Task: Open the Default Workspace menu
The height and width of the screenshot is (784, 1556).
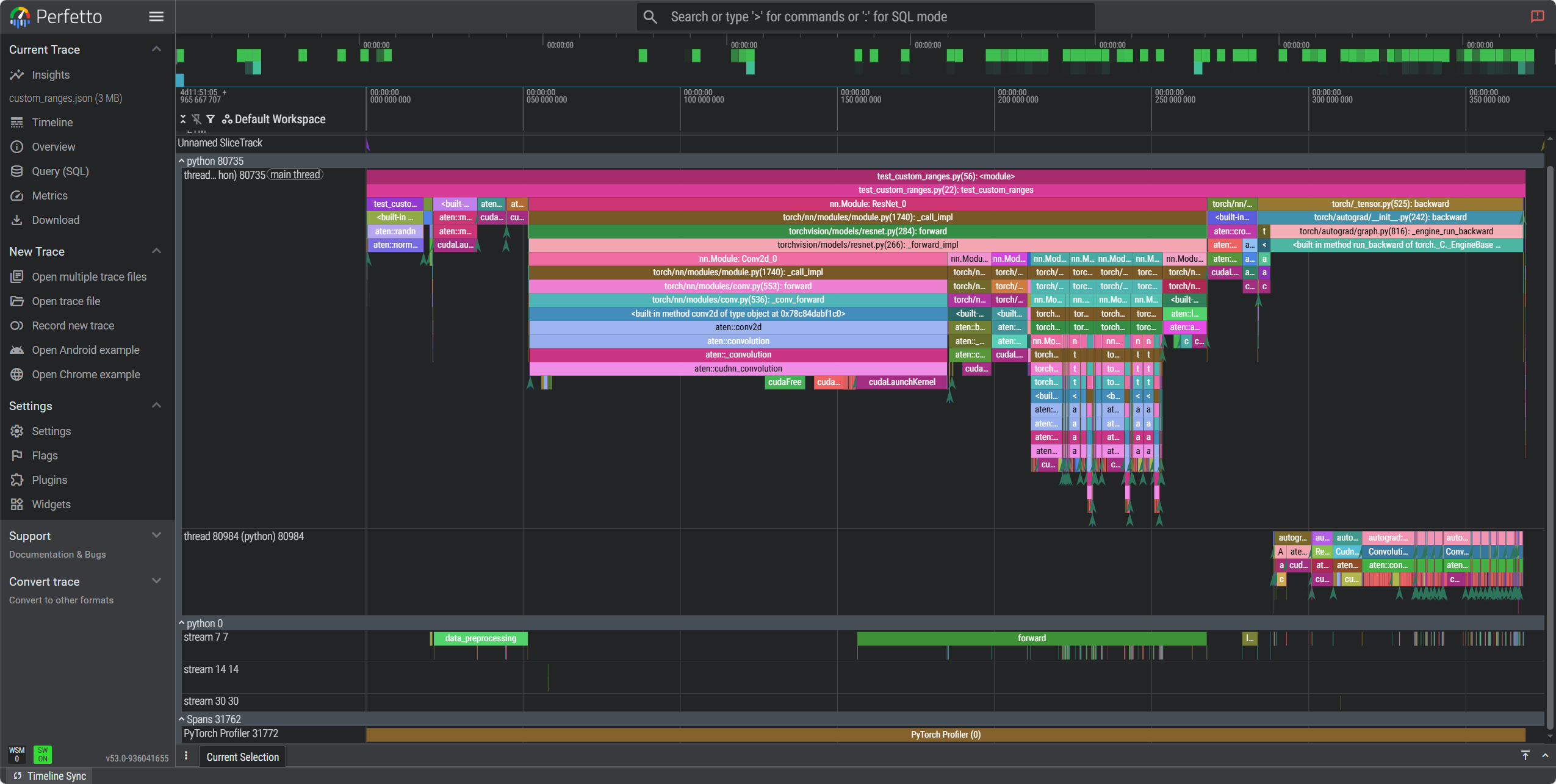Action: [x=274, y=119]
